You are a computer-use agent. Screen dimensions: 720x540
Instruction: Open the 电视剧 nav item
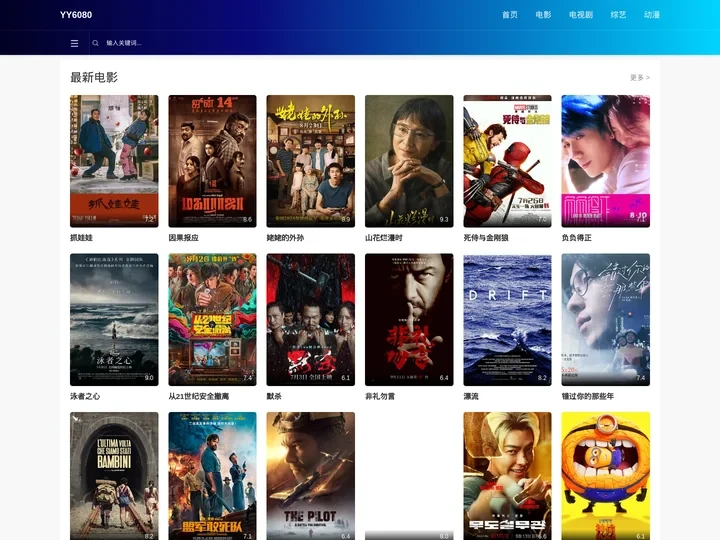[x=581, y=15]
